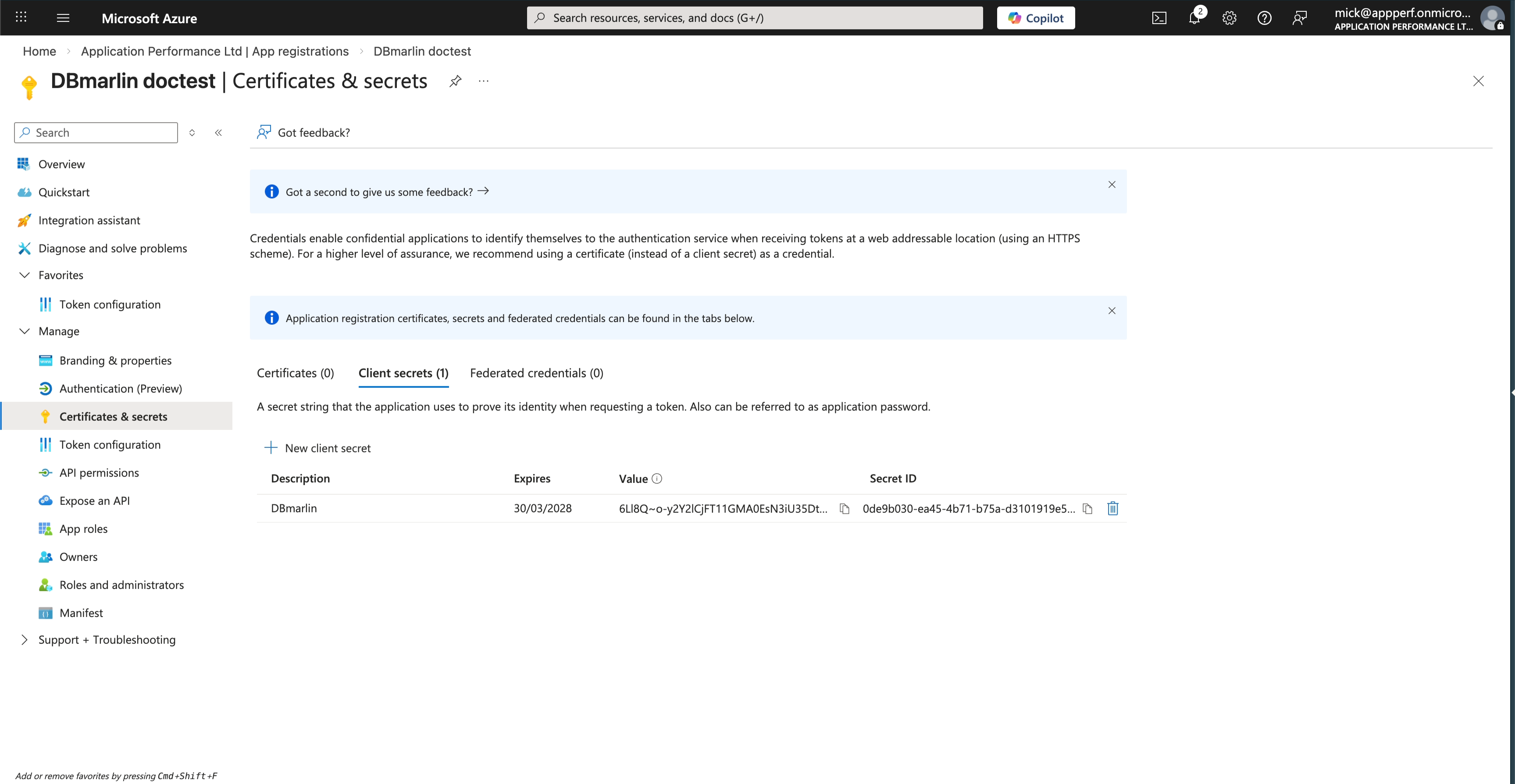Copy the client secret value to clipboard
The image size is (1515, 784).
click(845, 508)
